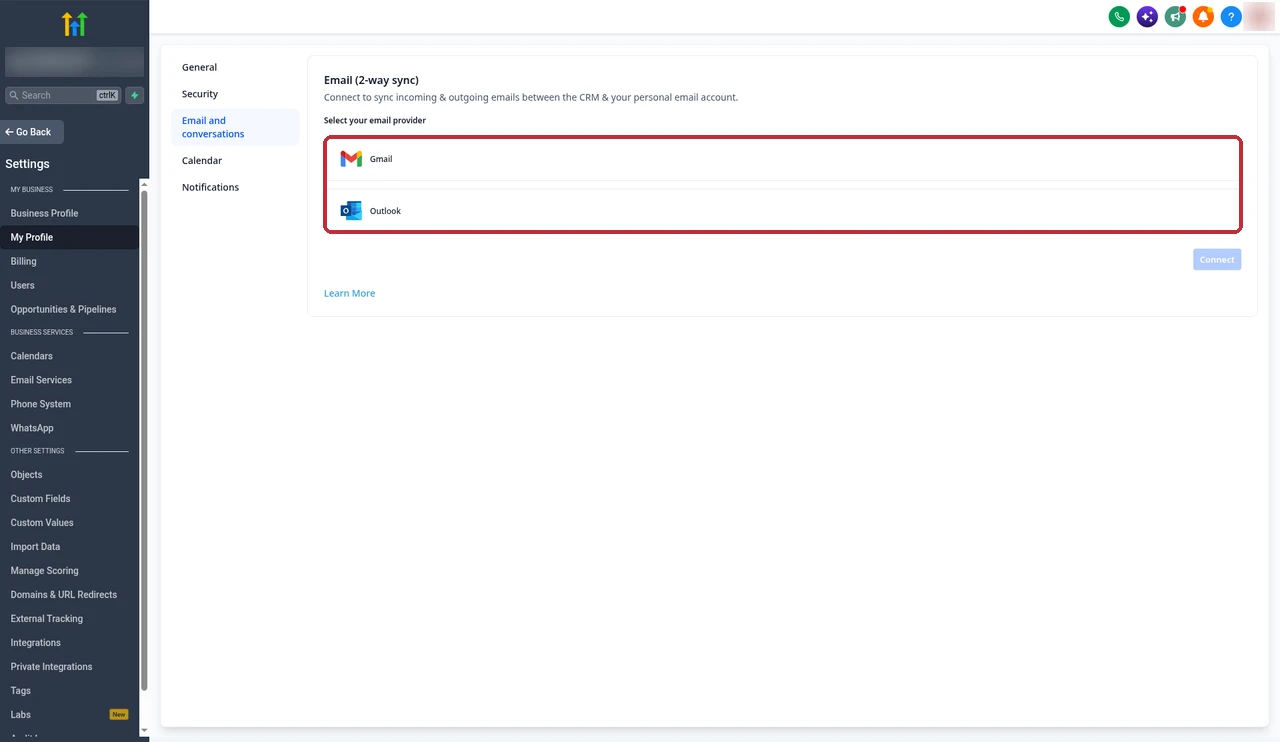Open the purple AI sparkle assistant icon

(1147, 16)
